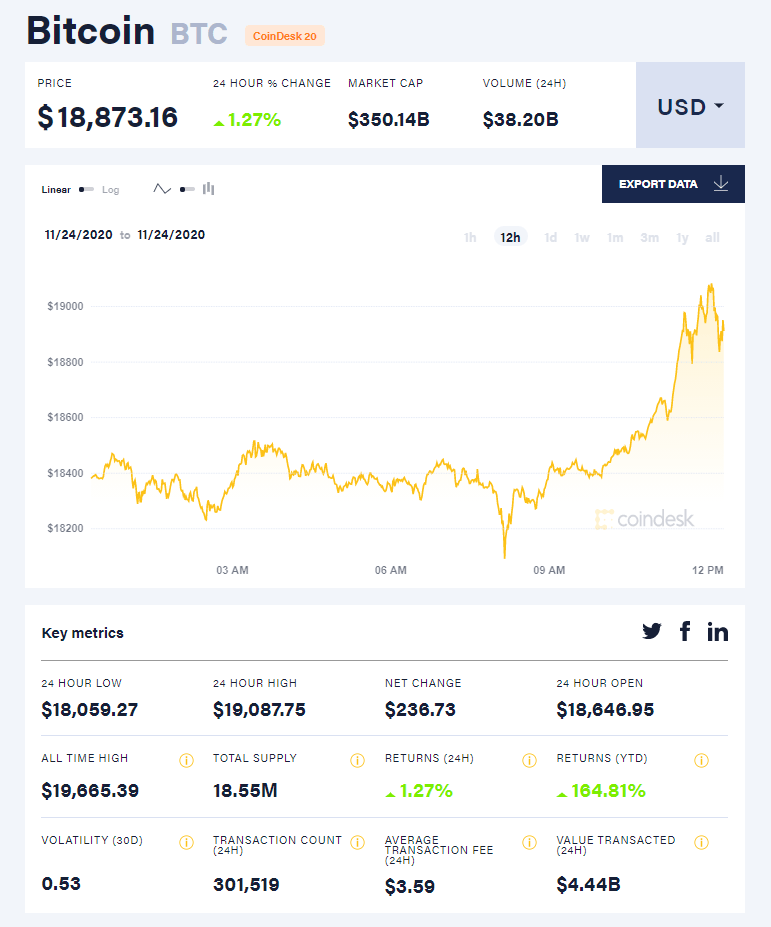Open the end date picker

click(171, 235)
